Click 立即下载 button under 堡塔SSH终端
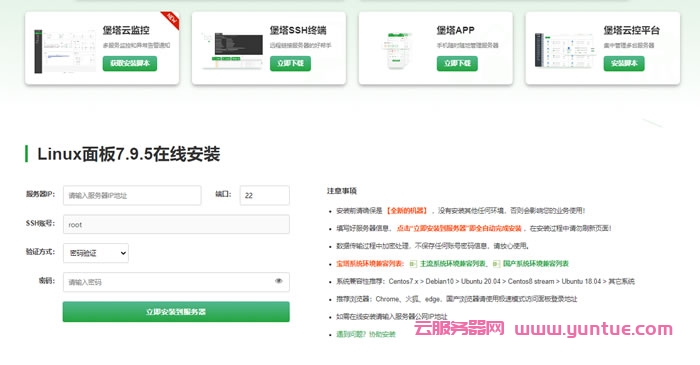 tap(290, 63)
